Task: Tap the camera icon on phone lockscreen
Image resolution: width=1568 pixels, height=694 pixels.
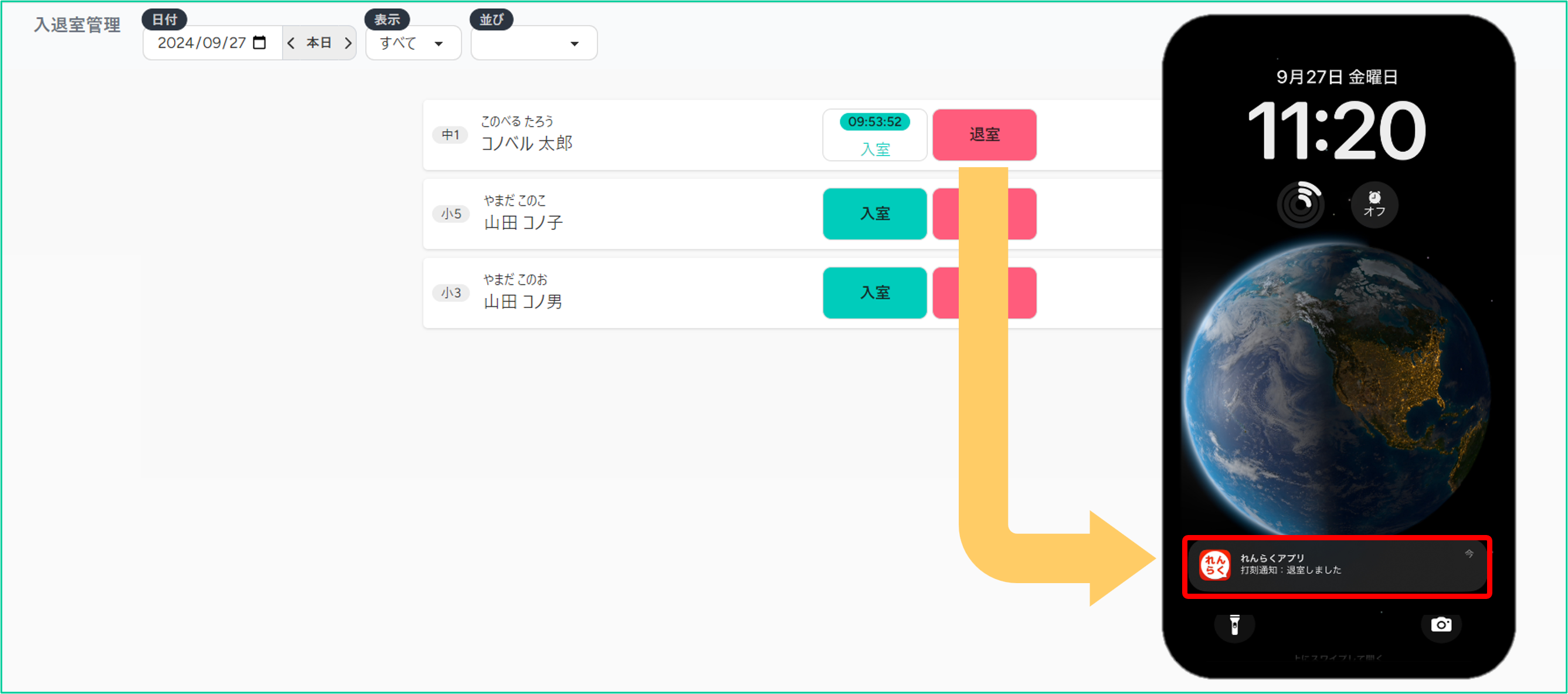Action: (x=1441, y=625)
